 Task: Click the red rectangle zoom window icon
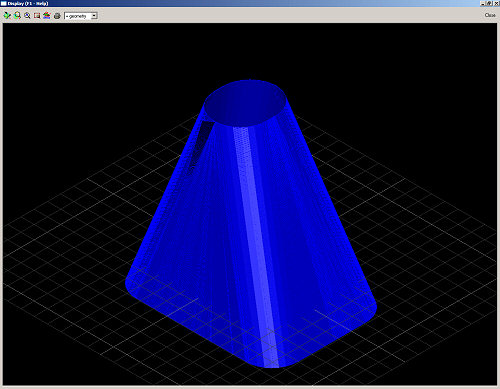37,16
